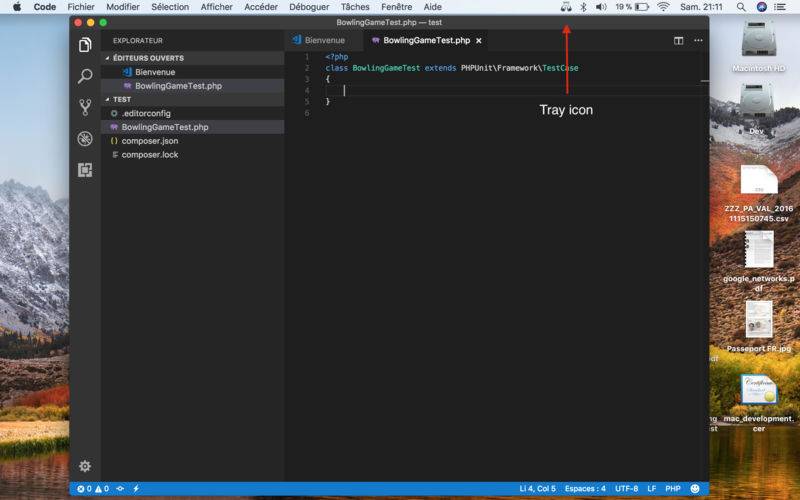Open the Sélection menu
The width and height of the screenshot is (800, 500).
click(170, 7)
